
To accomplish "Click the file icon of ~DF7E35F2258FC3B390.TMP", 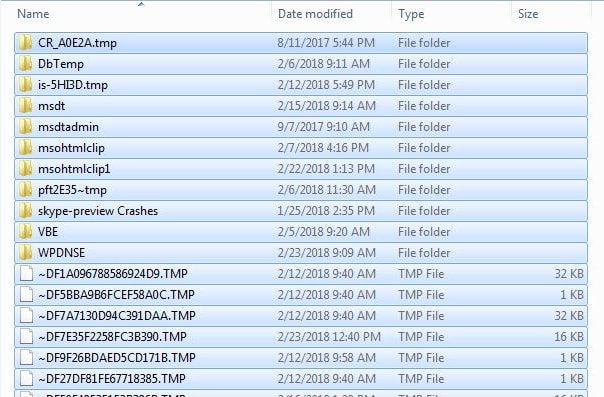I will coord(26,337).
